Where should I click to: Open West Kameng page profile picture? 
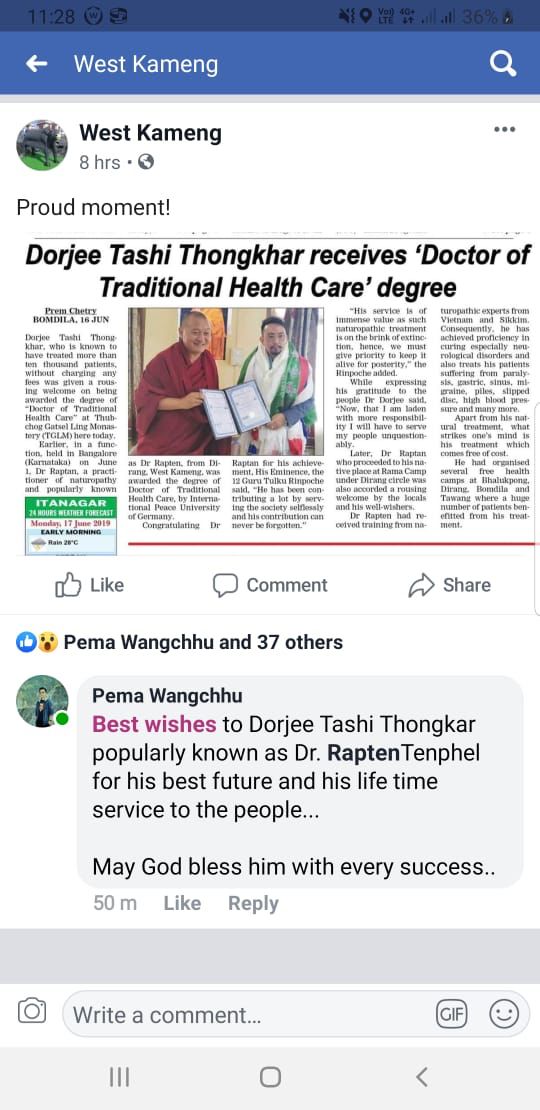pos(42,145)
